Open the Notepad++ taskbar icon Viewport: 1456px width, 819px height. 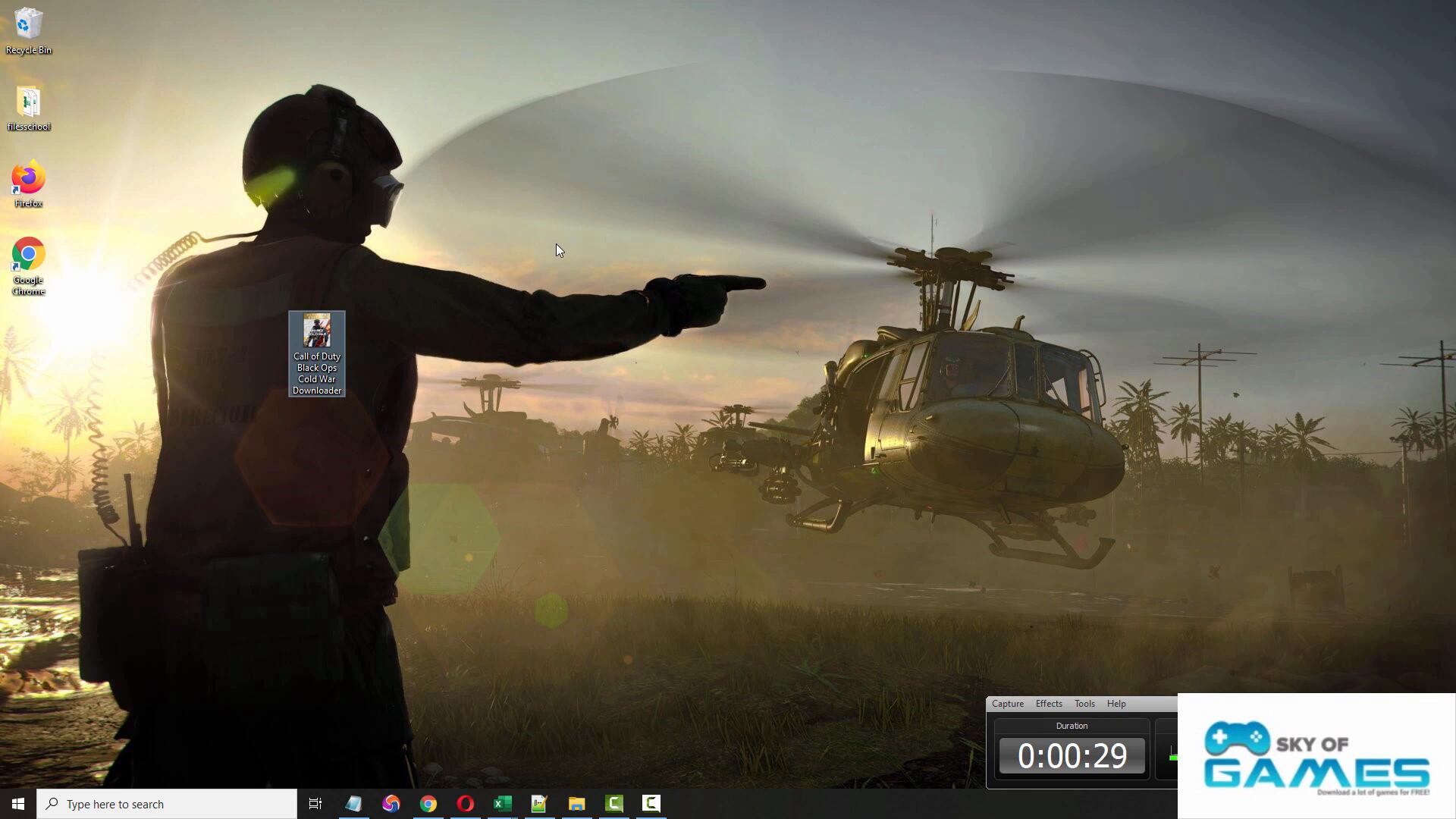(x=539, y=804)
